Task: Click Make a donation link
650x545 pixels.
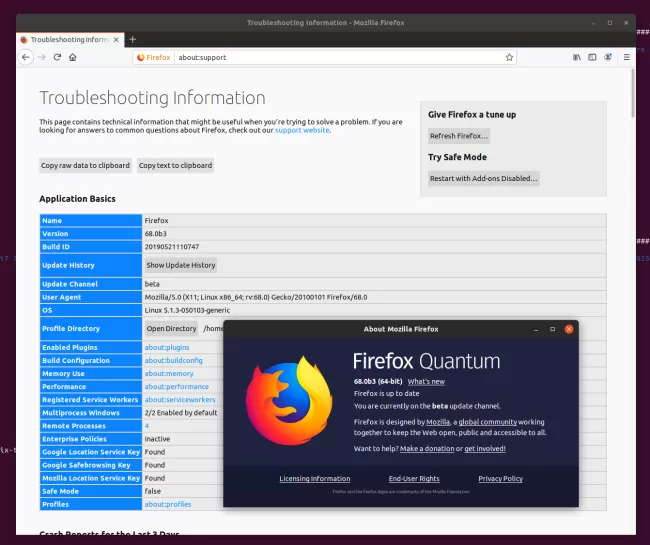Action: point(427,448)
